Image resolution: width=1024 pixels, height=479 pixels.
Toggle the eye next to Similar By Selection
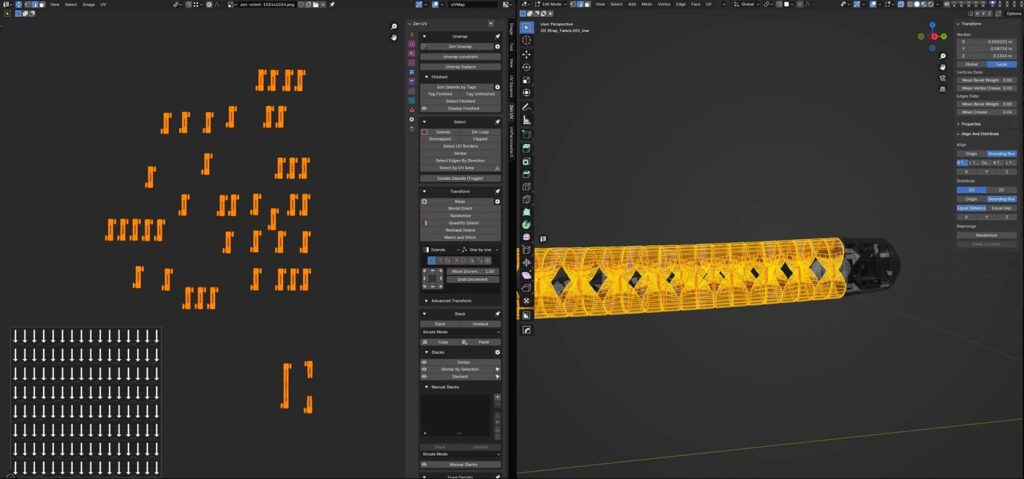[424, 369]
